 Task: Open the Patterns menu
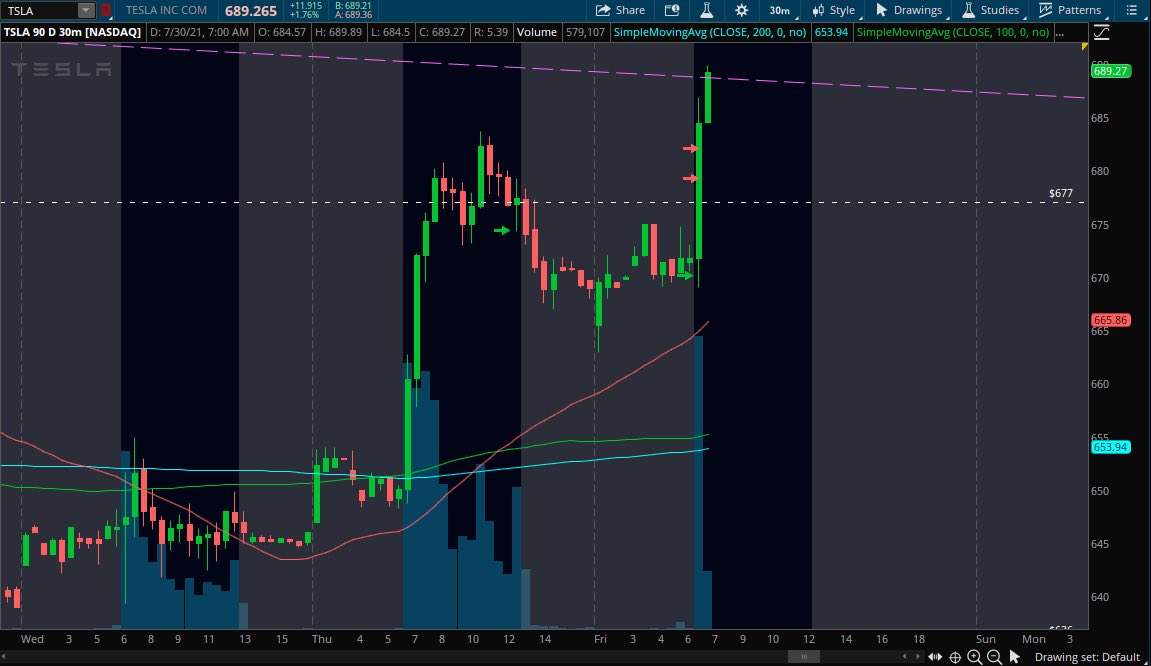[1072, 10]
